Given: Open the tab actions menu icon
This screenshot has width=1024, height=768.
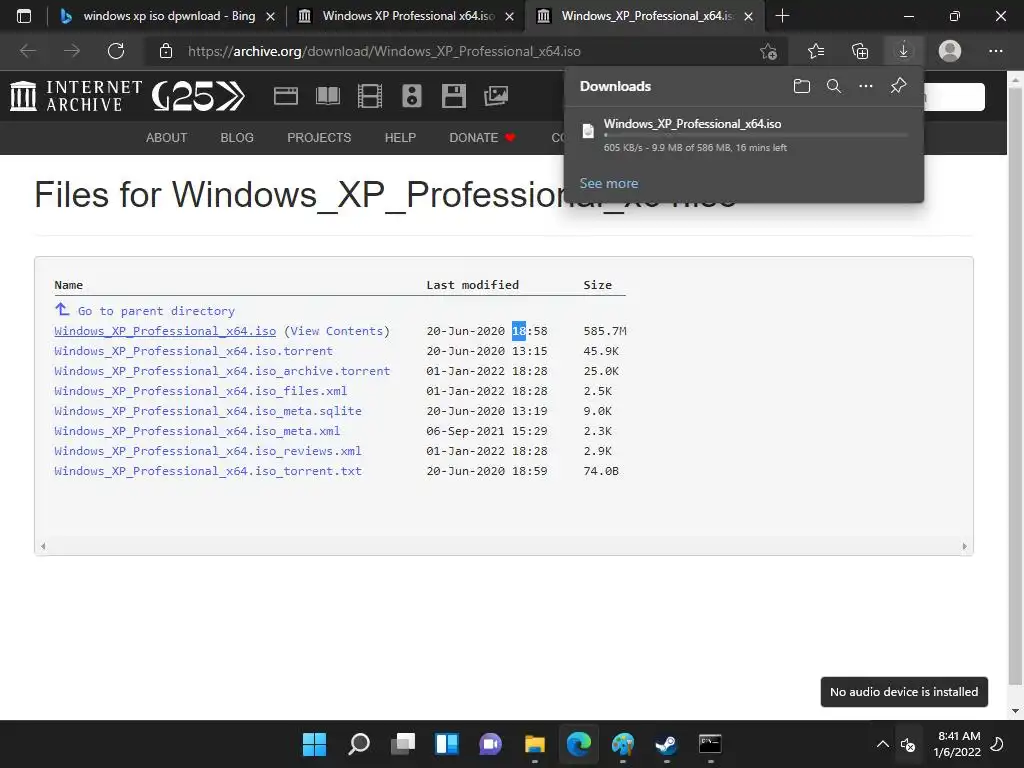Looking at the screenshot, I should click(x=24, y=16).
